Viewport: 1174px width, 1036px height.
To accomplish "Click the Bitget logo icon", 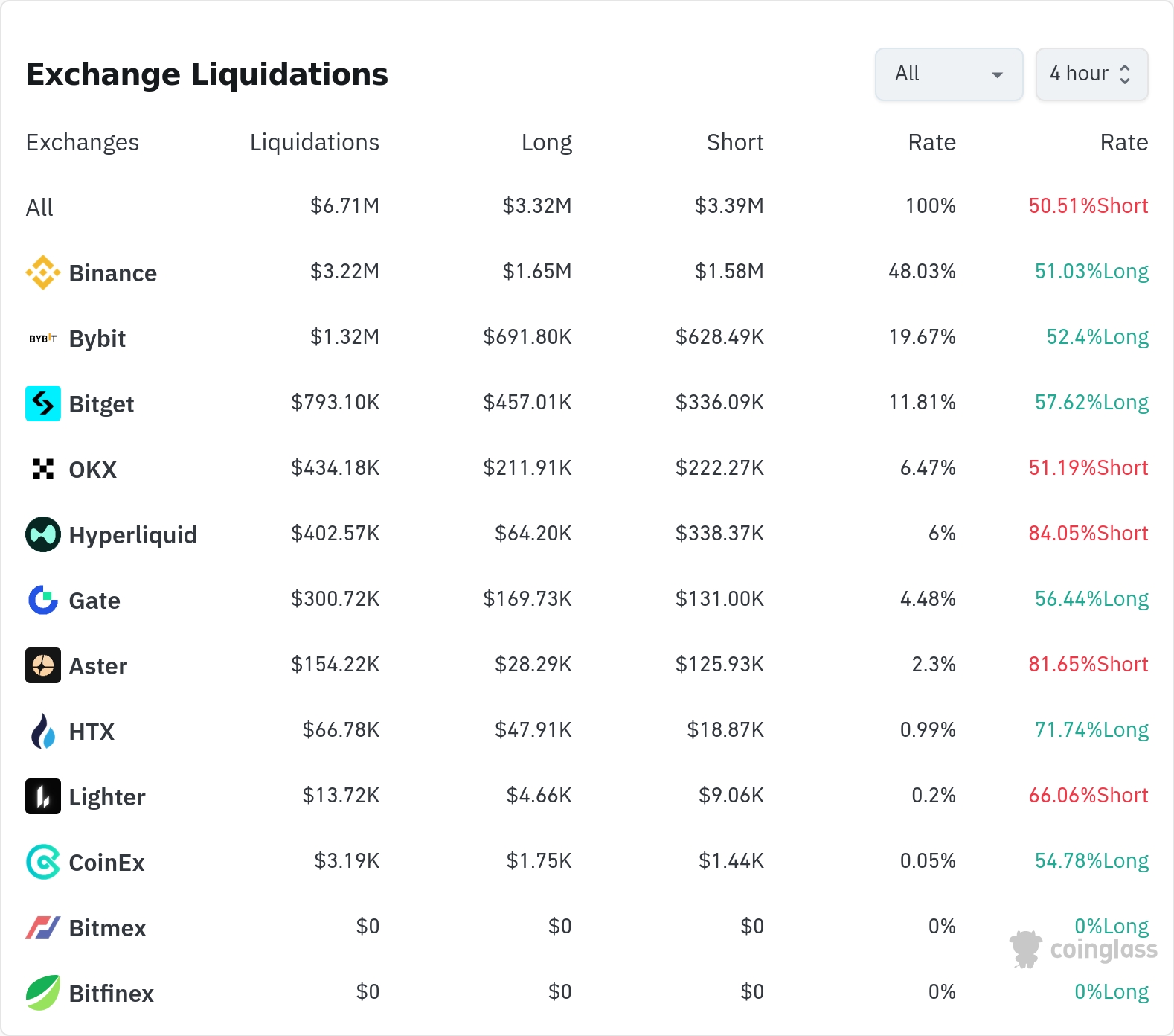I will point(43,403).
